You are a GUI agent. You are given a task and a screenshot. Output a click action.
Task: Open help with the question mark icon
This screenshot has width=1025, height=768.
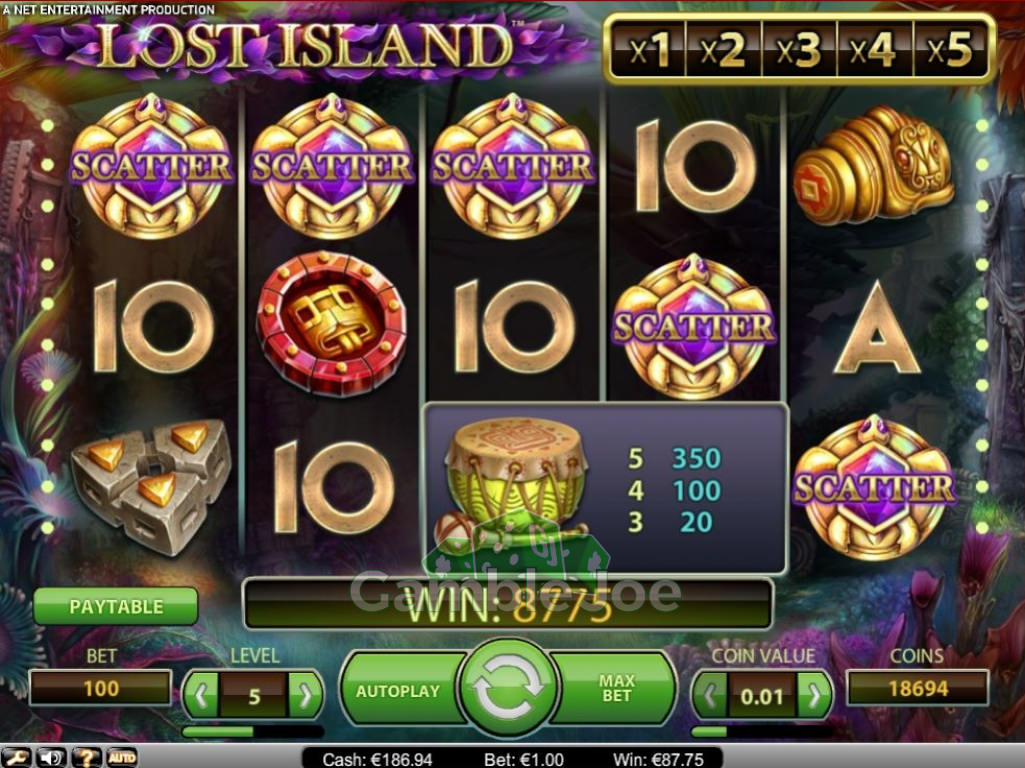86,758
